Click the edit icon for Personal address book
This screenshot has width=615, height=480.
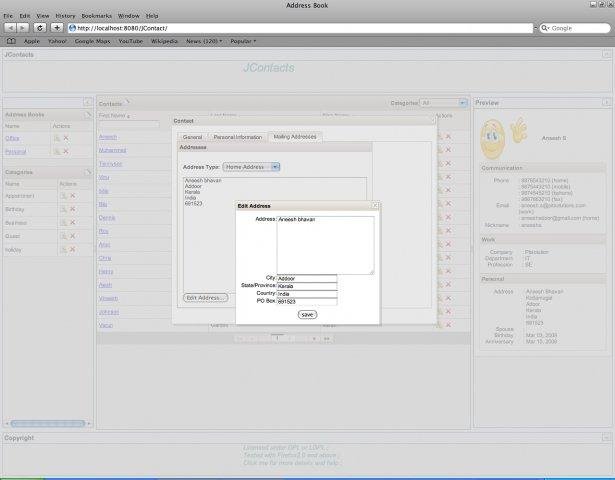[57, 151]
